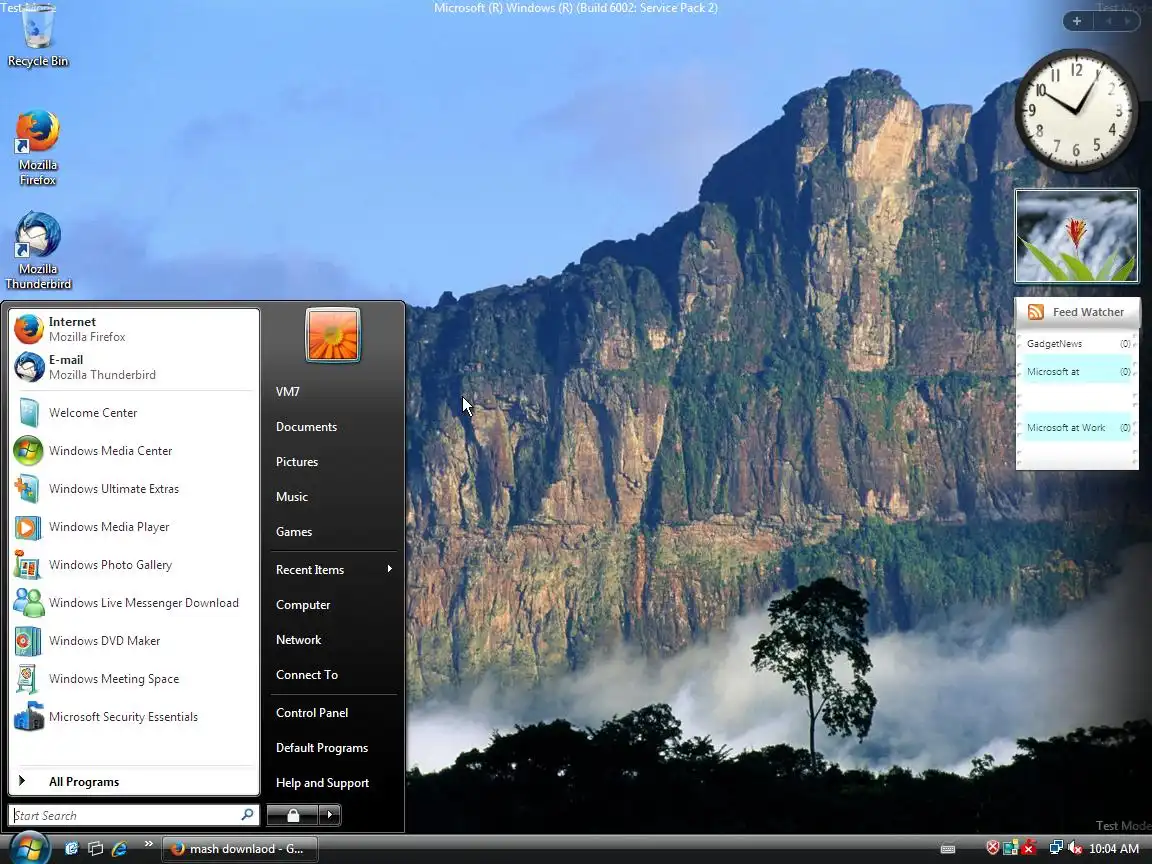Open Microsoft Security Essentials
This screenshot has width=1152, height=864.
pos(134,717)
